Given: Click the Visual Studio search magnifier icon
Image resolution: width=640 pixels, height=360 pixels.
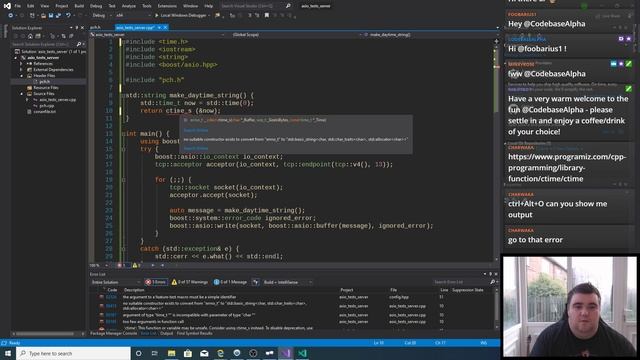Looking at the screenshot, I should click(x=288, y=6).
